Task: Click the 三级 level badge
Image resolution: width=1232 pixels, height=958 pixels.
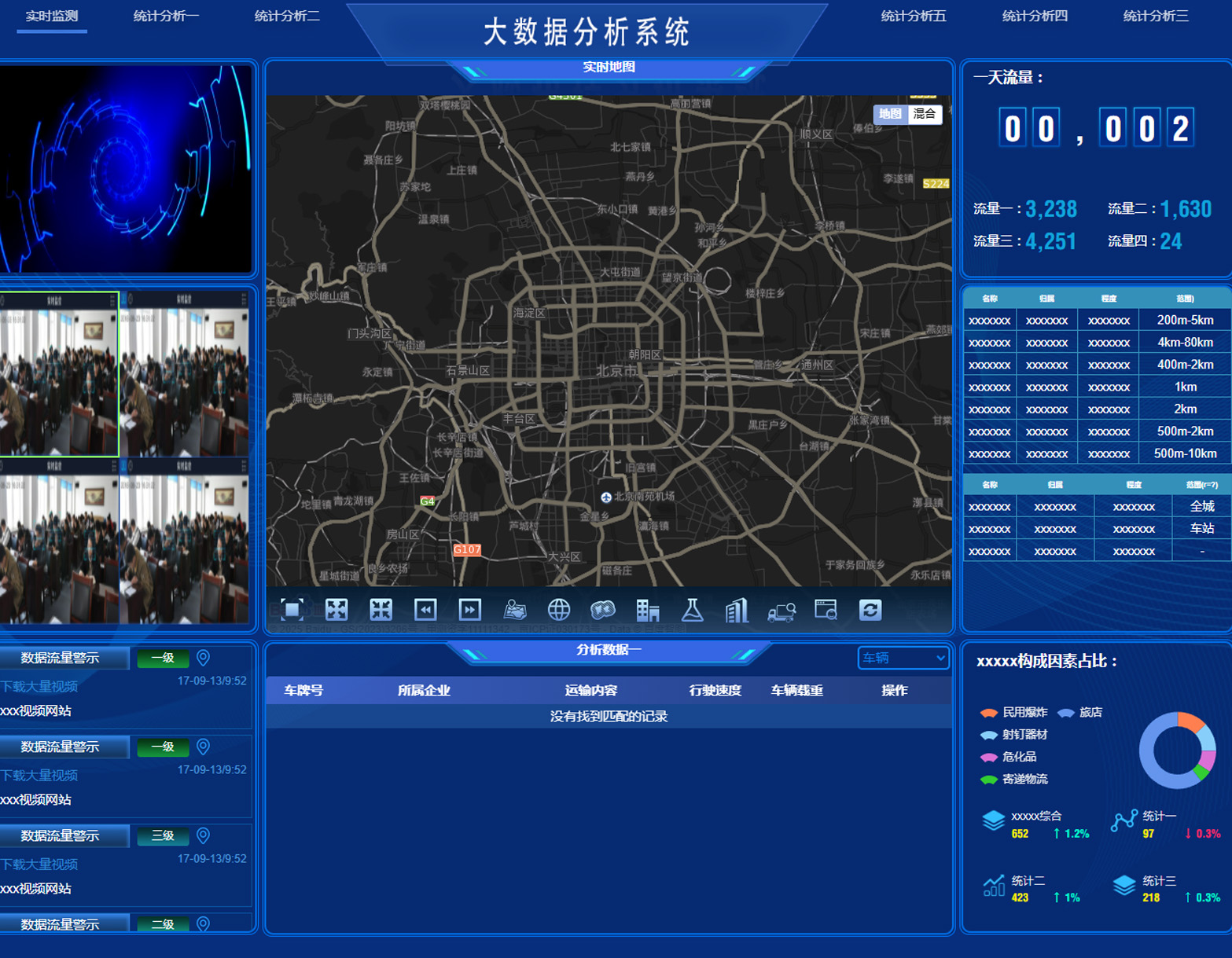Action: (163, 835)
